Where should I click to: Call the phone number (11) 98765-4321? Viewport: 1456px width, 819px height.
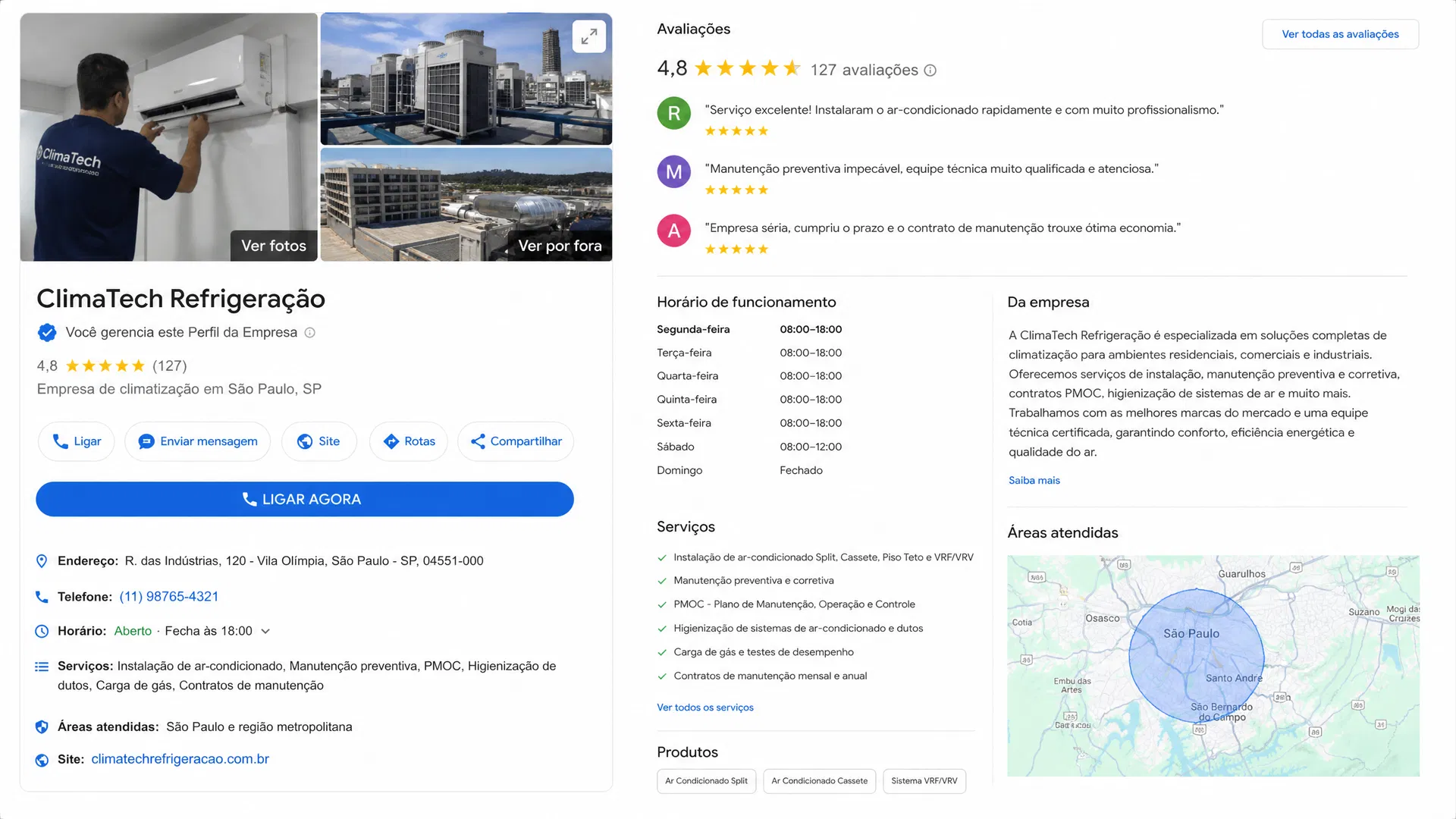(169, 597)
